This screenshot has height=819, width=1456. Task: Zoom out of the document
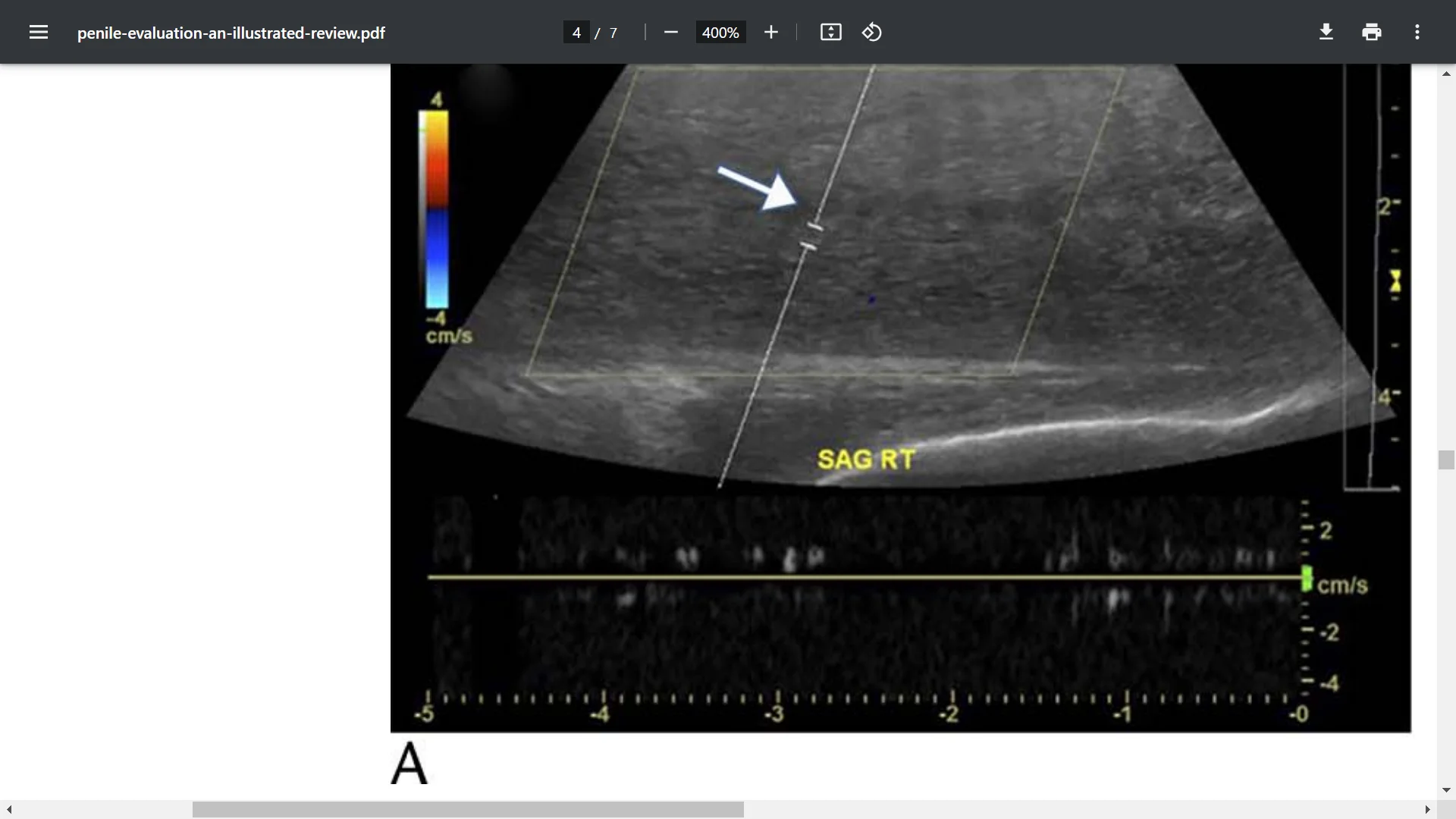pyautogui.click(x=670, y=32)
